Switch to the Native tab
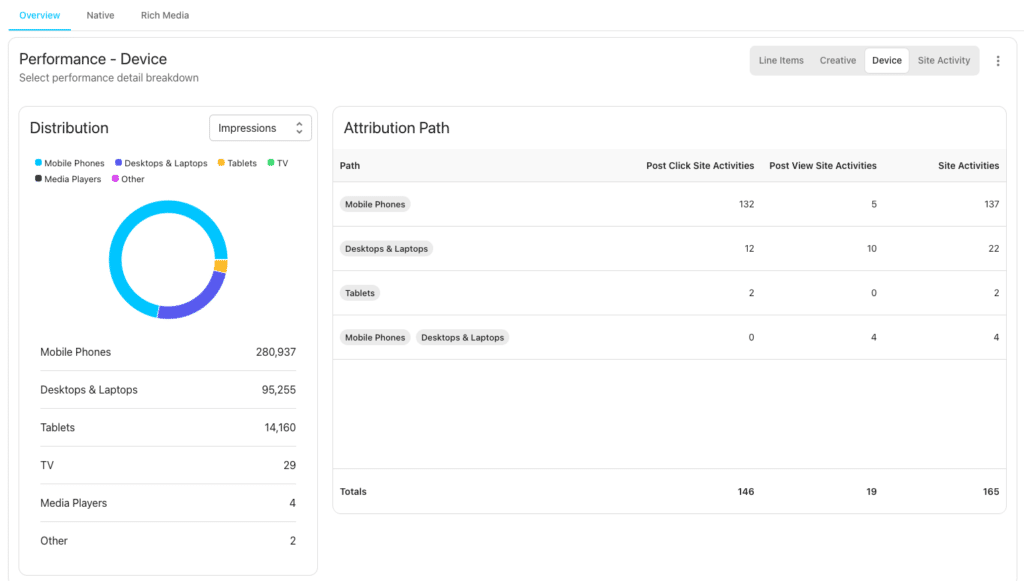Viewport: 1024px width, 581px height. (x=100, y=16)
